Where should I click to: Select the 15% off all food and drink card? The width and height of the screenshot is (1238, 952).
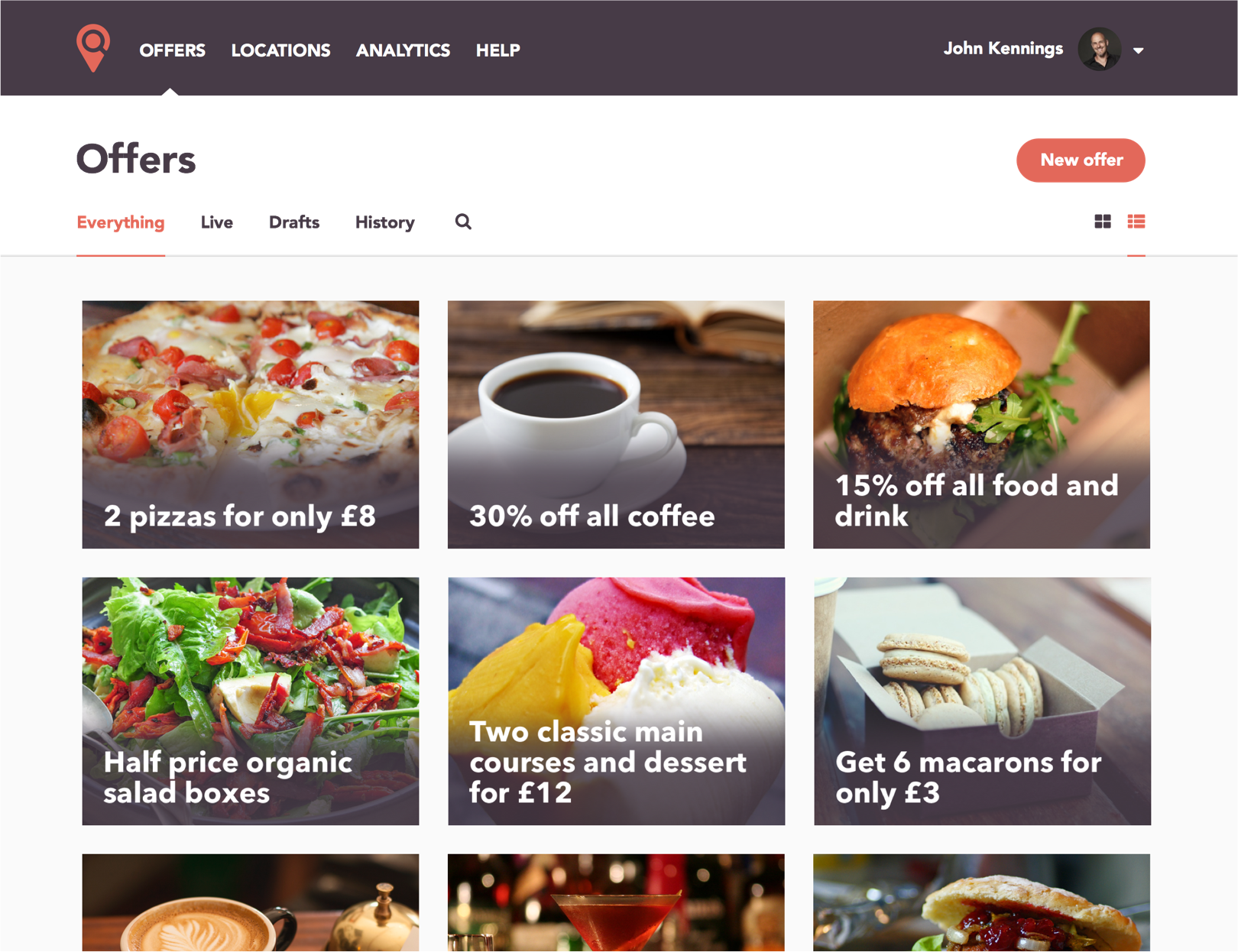point(981,424)
